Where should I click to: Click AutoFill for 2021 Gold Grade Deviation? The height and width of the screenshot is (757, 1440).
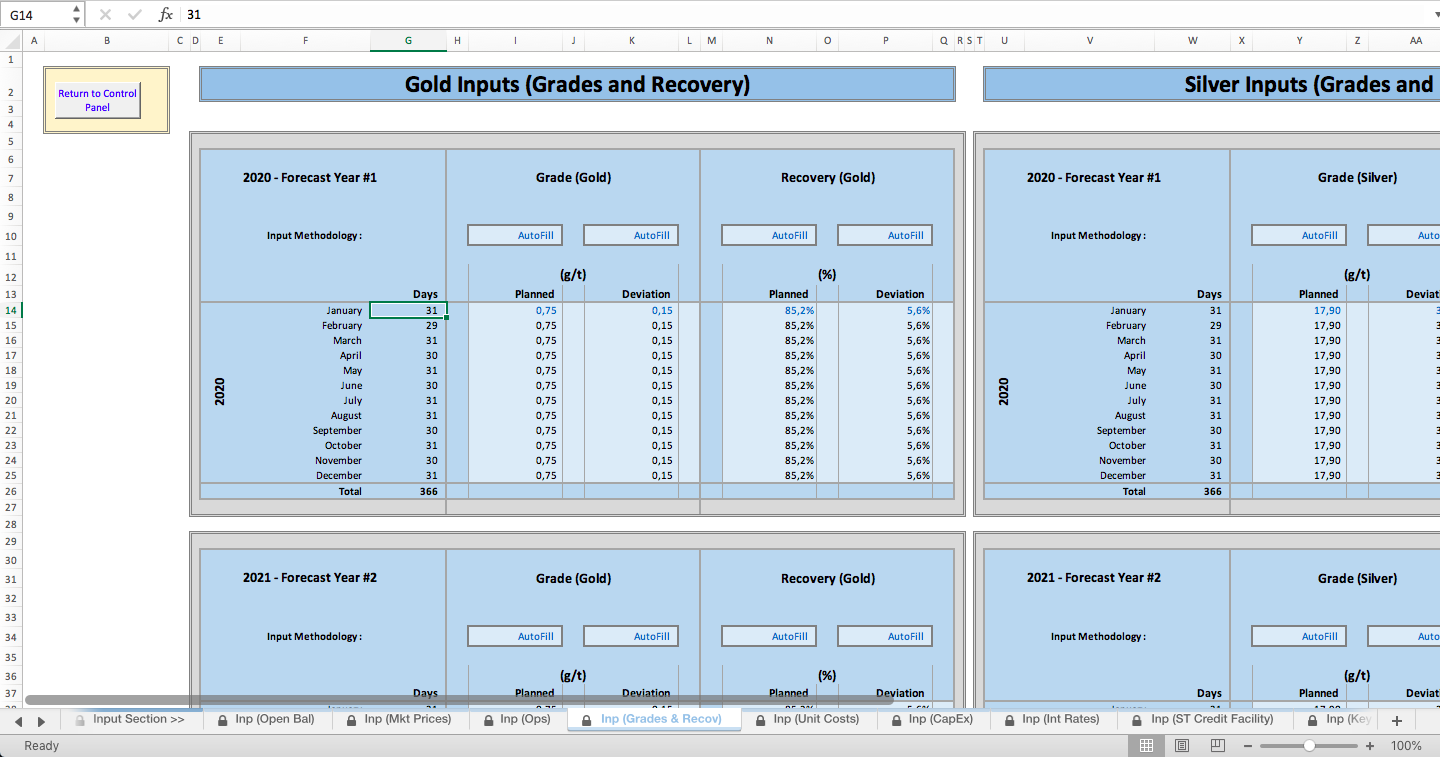[631, 636]
